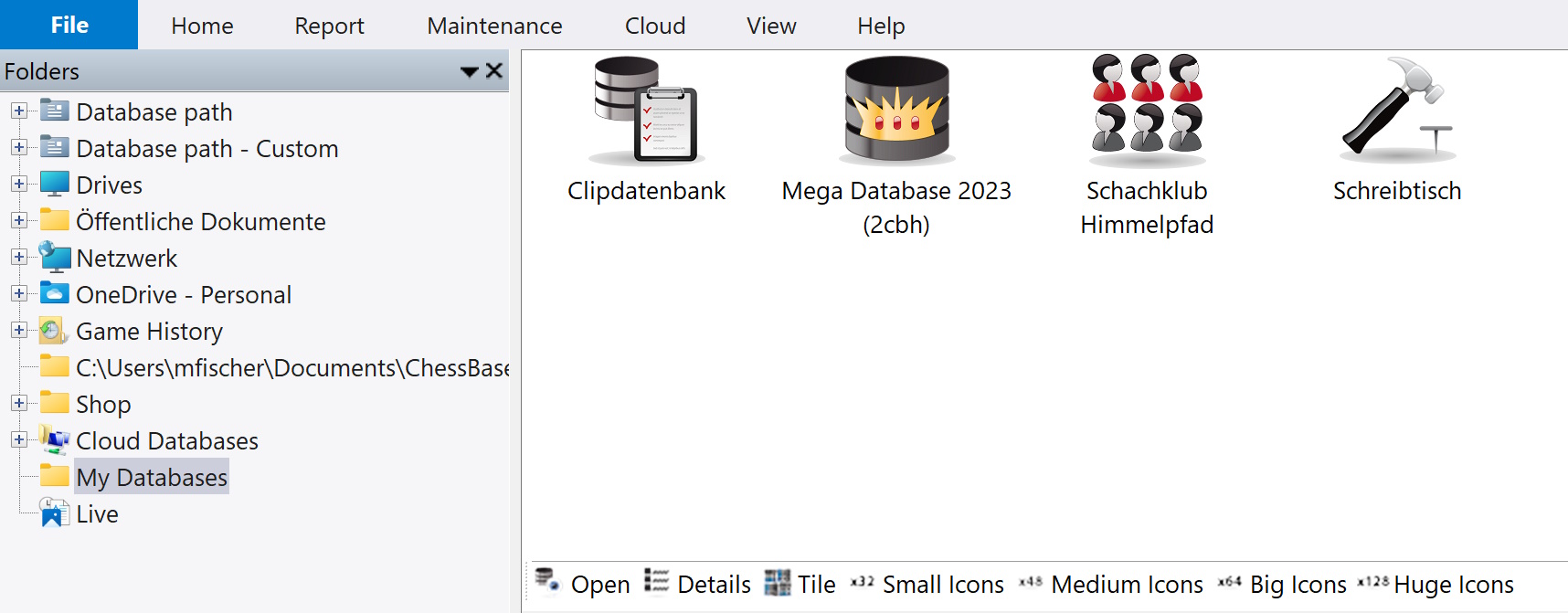The width and height of the screenshot is (1568, 613).
Task: Choose Big Icons view label
Action: (1298, 585)
